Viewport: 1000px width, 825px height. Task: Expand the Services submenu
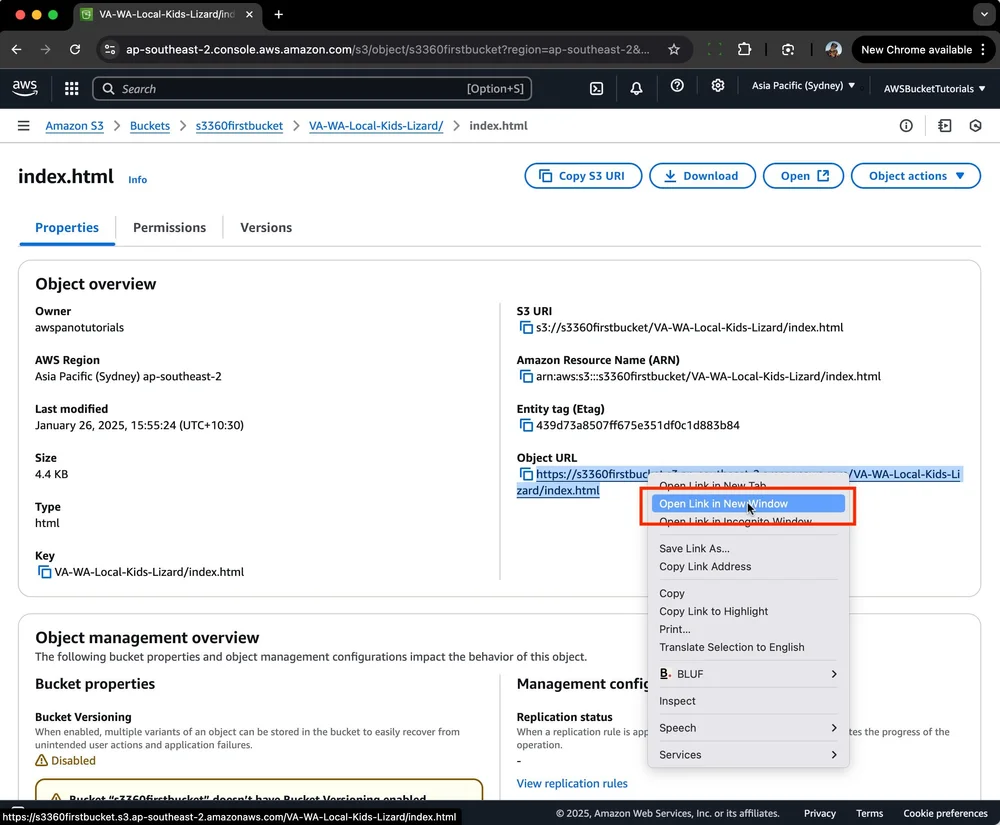[748, 755]
